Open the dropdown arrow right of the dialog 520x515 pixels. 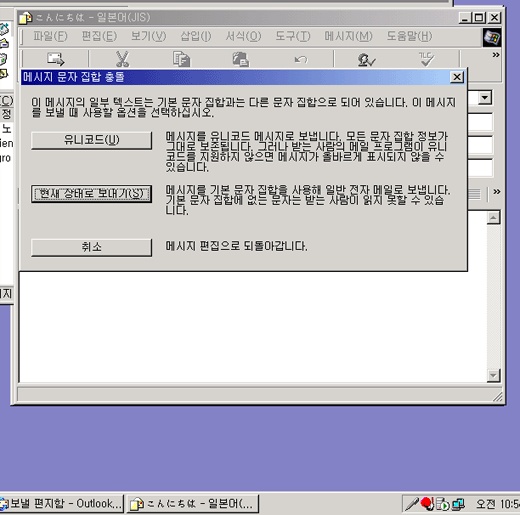coord(485,98)
